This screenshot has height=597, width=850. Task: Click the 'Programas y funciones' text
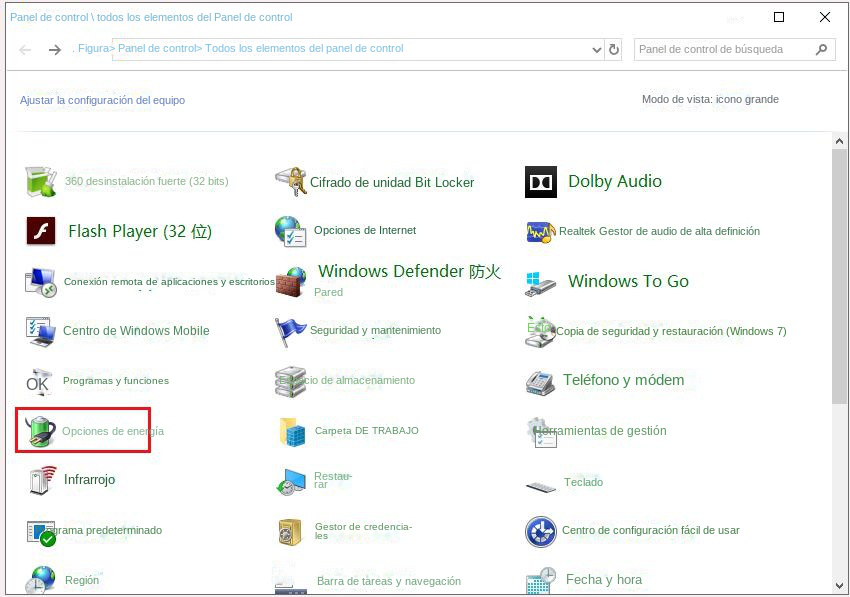(116, 381)
